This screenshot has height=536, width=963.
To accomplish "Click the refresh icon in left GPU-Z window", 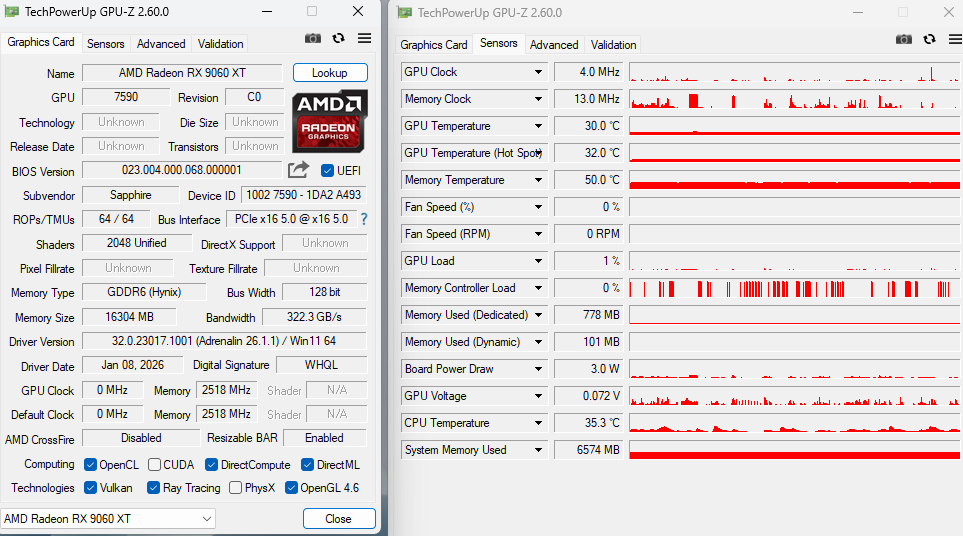I will pyautogui.click(x=338, y=39).
